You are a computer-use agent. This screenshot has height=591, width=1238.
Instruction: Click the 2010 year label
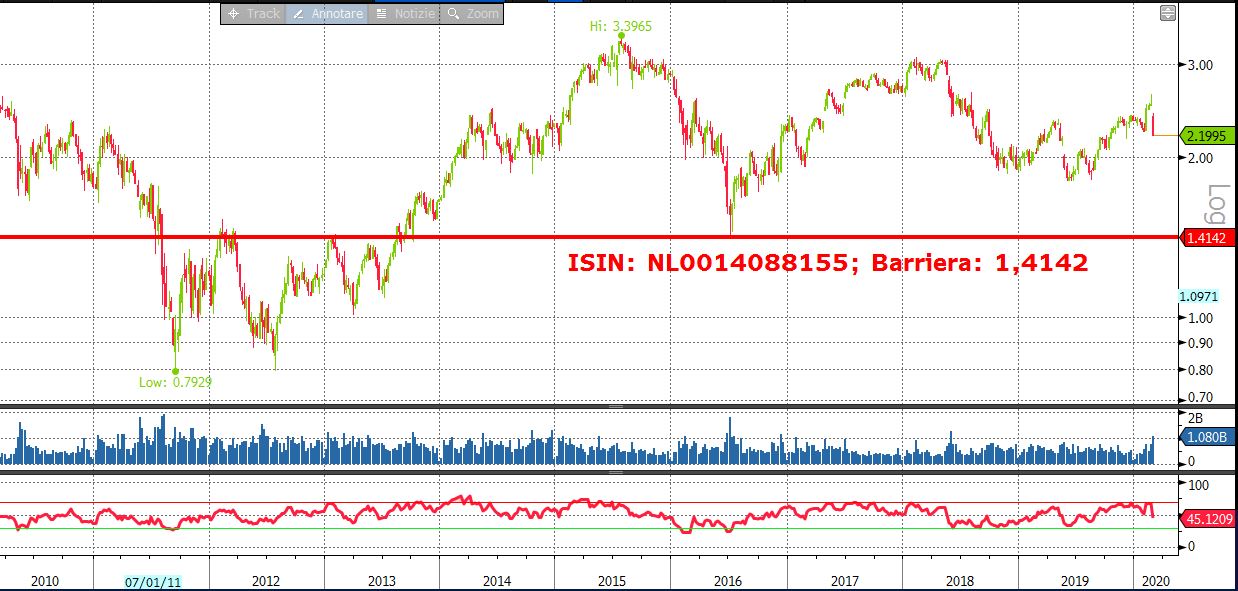[x=45, y=581]
